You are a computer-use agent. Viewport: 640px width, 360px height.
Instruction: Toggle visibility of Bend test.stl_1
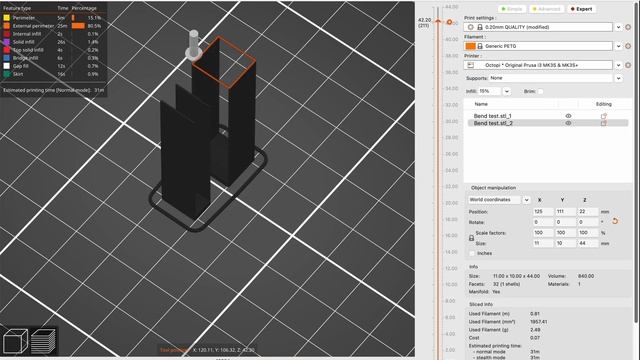tap(568, 116)
